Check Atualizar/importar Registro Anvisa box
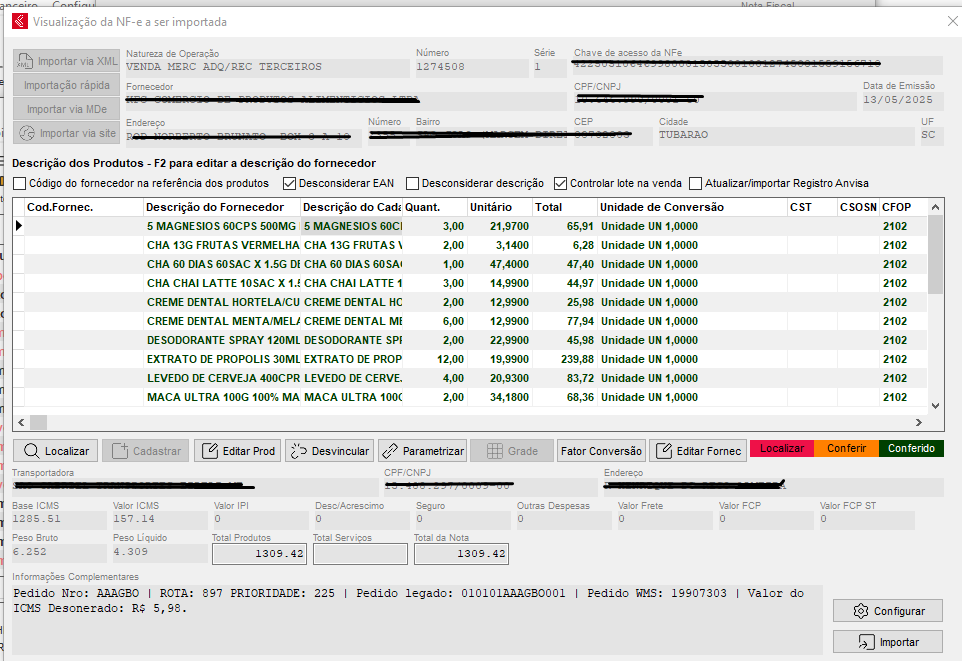962x661 pixels. (695, 183)
